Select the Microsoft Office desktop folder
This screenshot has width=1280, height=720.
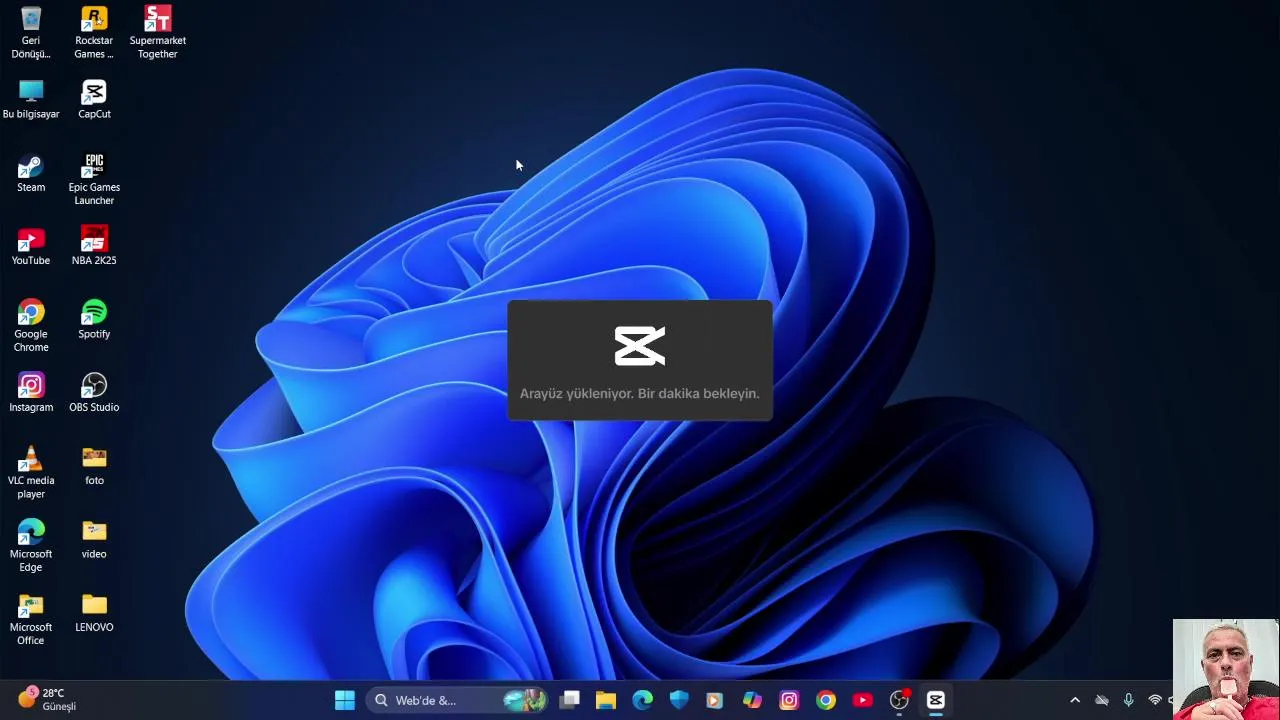(31, 620)
